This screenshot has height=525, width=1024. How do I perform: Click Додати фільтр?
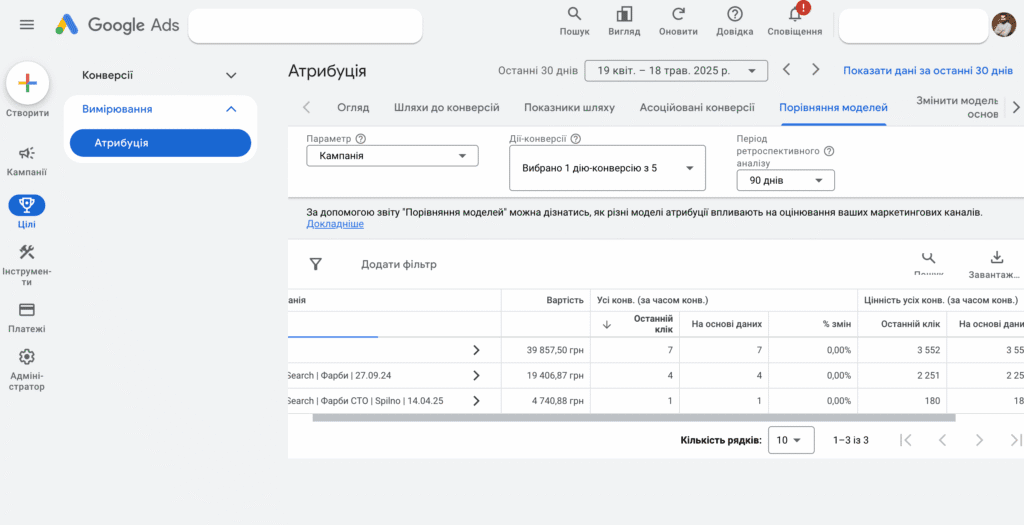(399, 264)
